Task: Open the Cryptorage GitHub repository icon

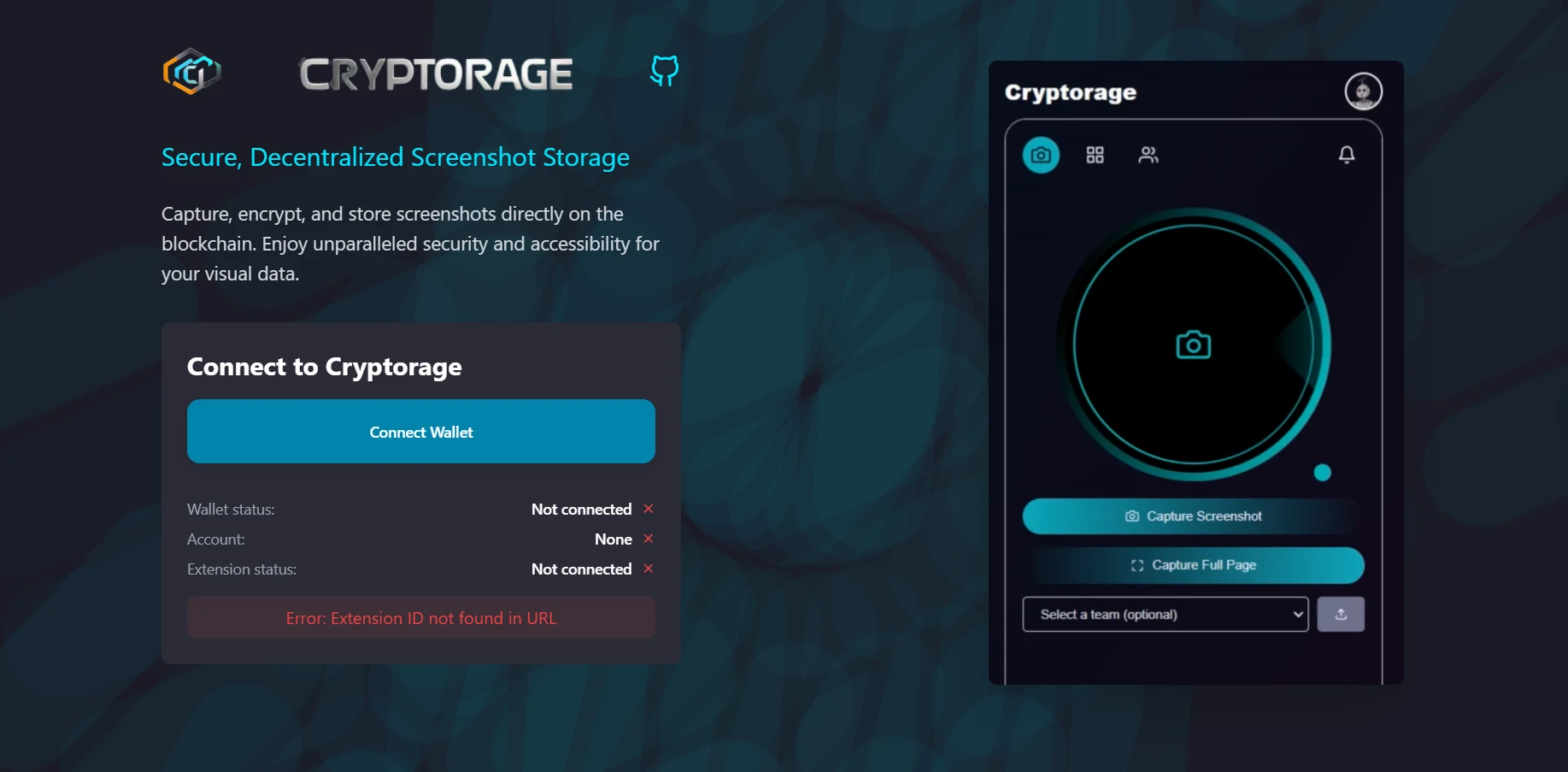Action: pyautogui.click(x=663, y=72)
